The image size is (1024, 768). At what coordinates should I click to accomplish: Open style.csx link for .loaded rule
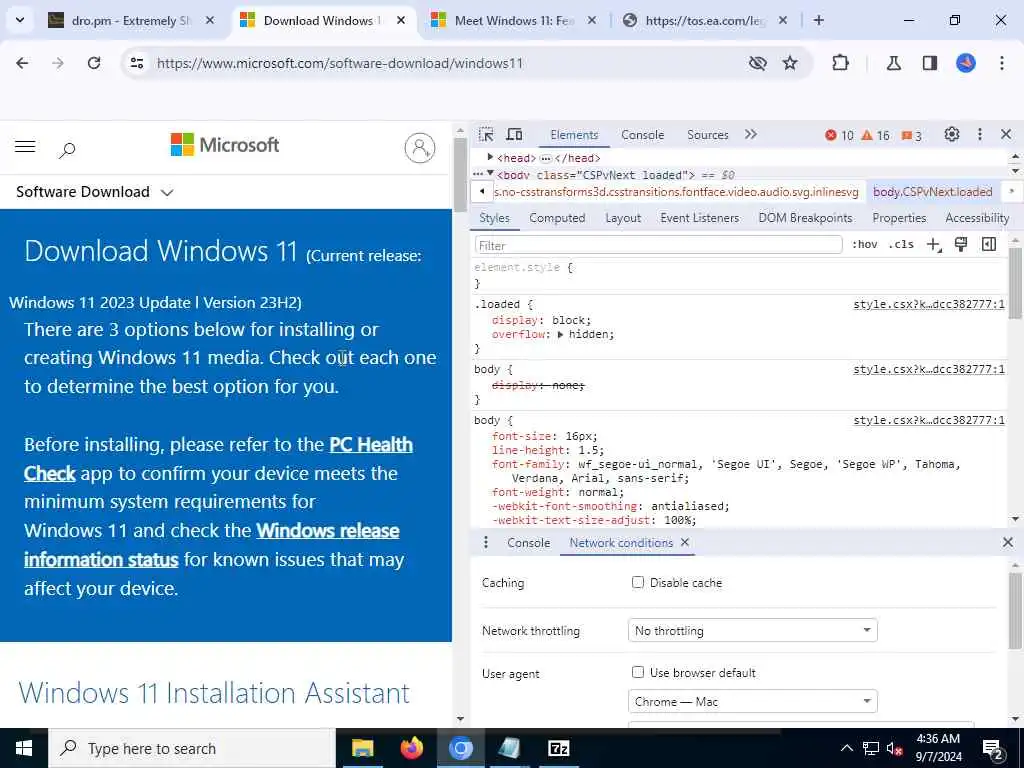pos(929,304)
